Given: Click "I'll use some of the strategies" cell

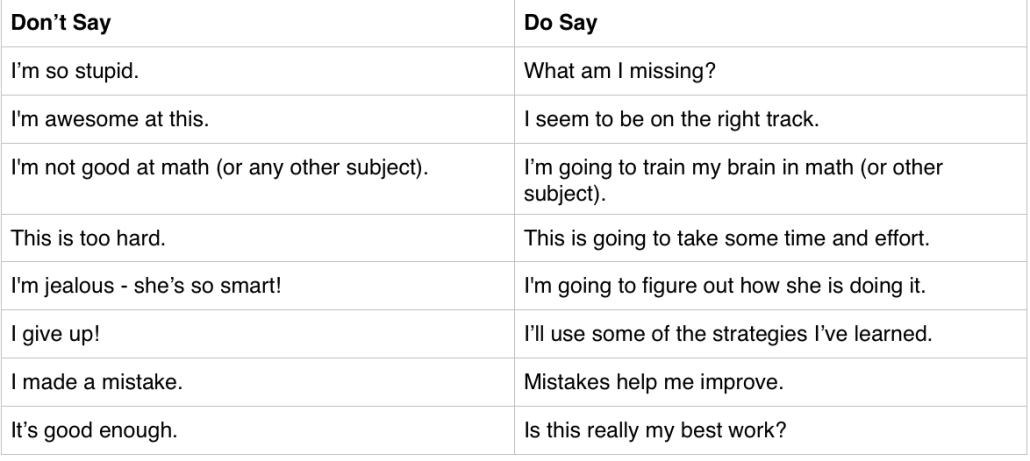Looking at the screenshot, I should pos(771,334).
